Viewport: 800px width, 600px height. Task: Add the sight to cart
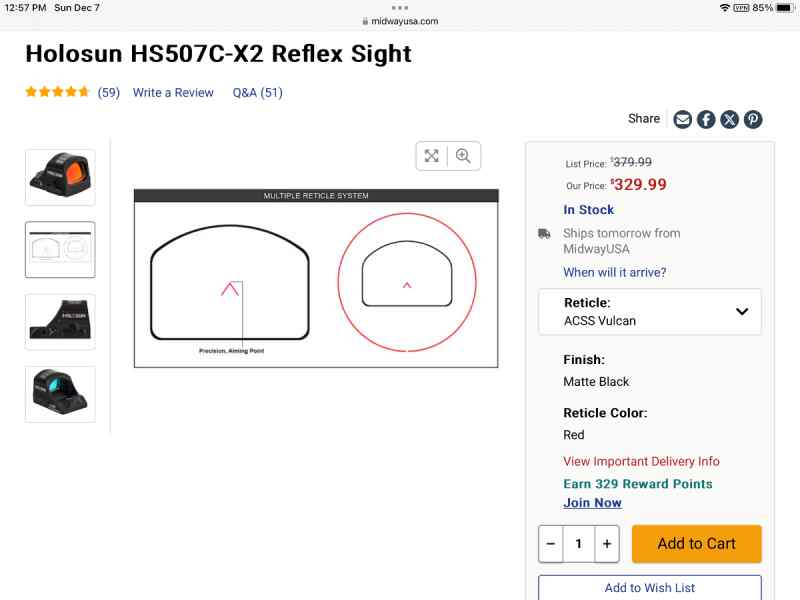point(696,544)
